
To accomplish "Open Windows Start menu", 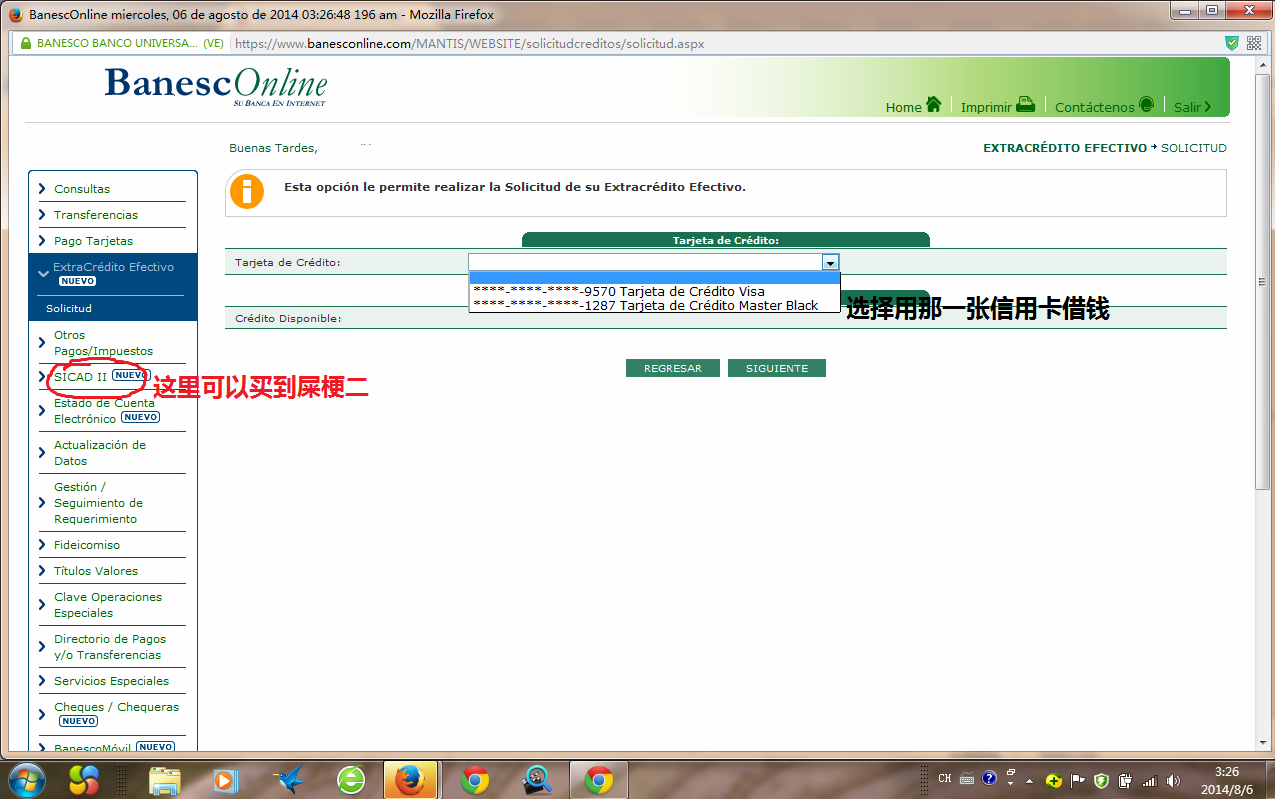I will (x=27, y=779).
